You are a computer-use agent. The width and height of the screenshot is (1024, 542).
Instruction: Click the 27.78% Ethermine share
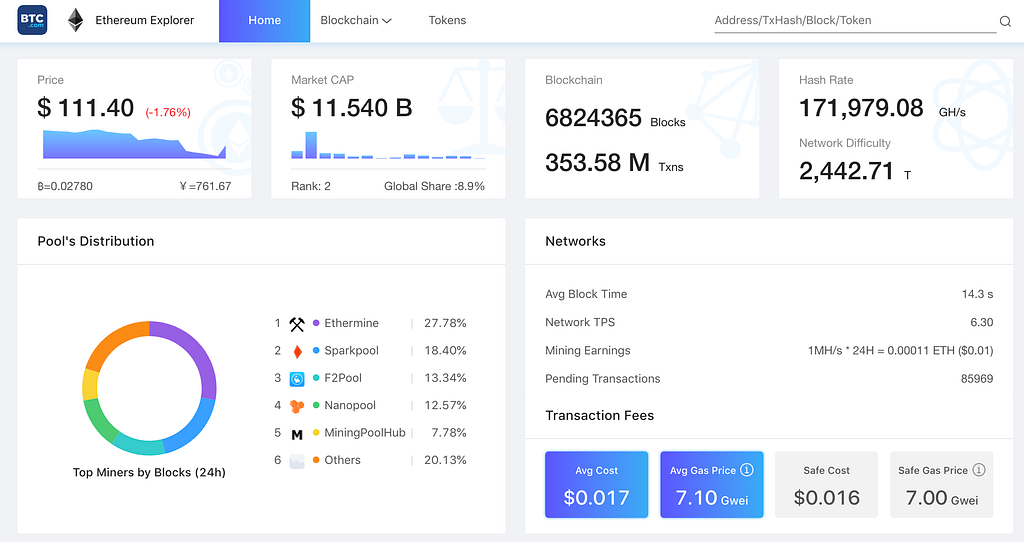click(x=445, y=323)
